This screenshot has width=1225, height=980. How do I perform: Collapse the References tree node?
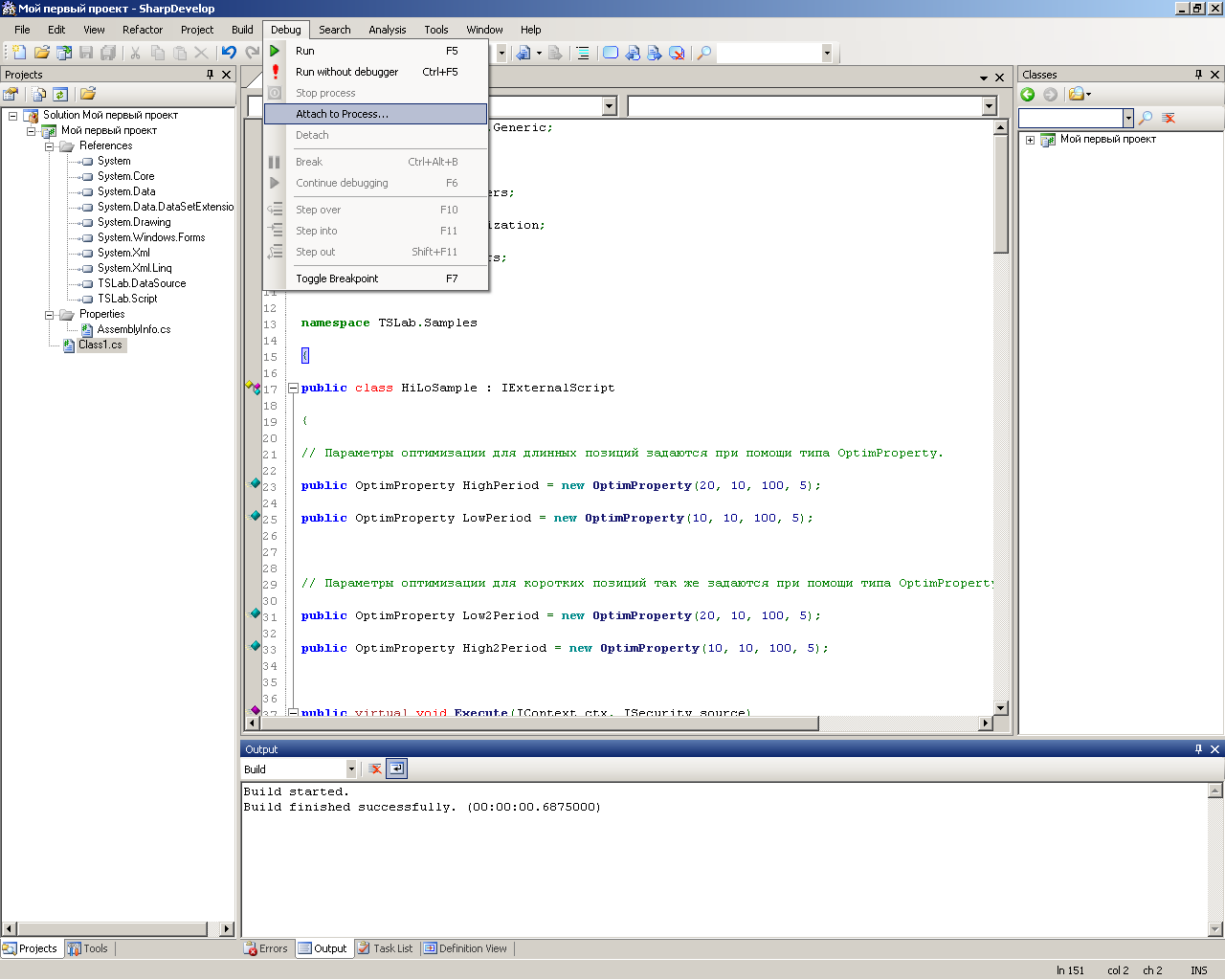50,146
